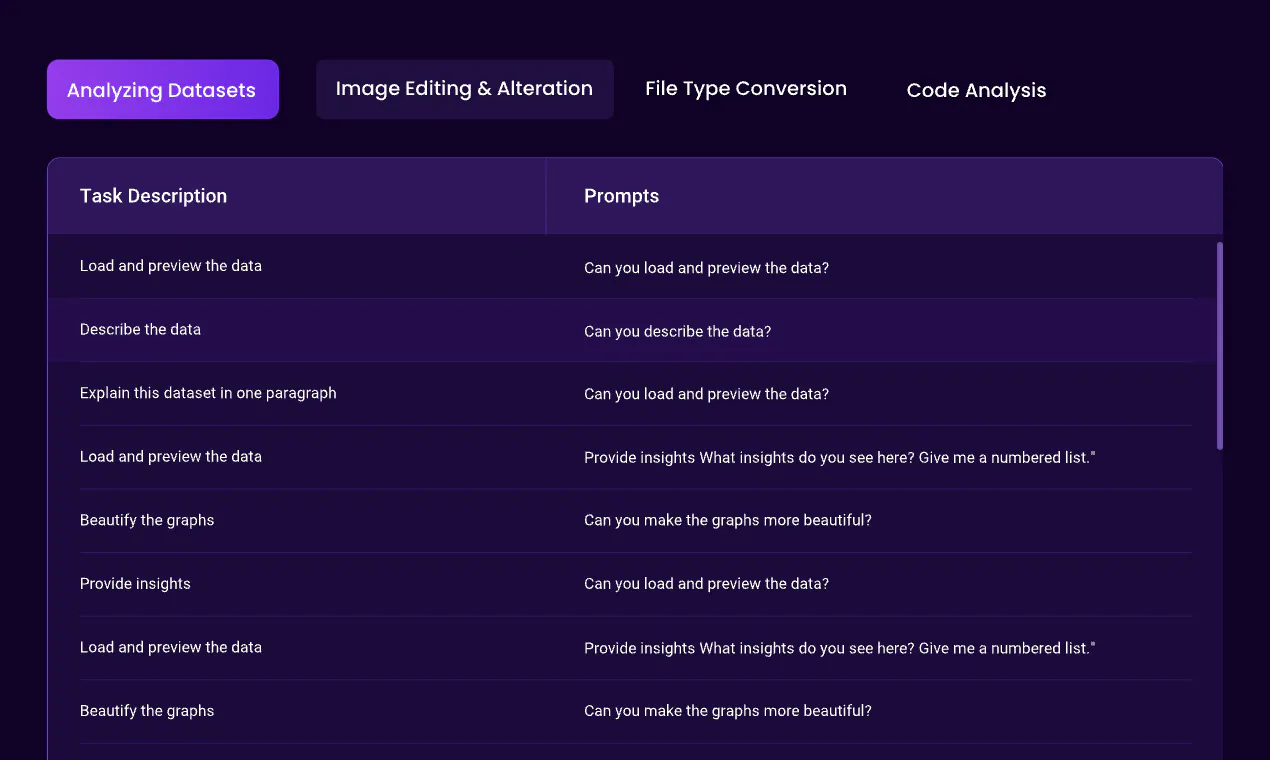Go to the Code Analysis tab
The height and width of the screenshot is (760, 1270).
coord(976,90)
